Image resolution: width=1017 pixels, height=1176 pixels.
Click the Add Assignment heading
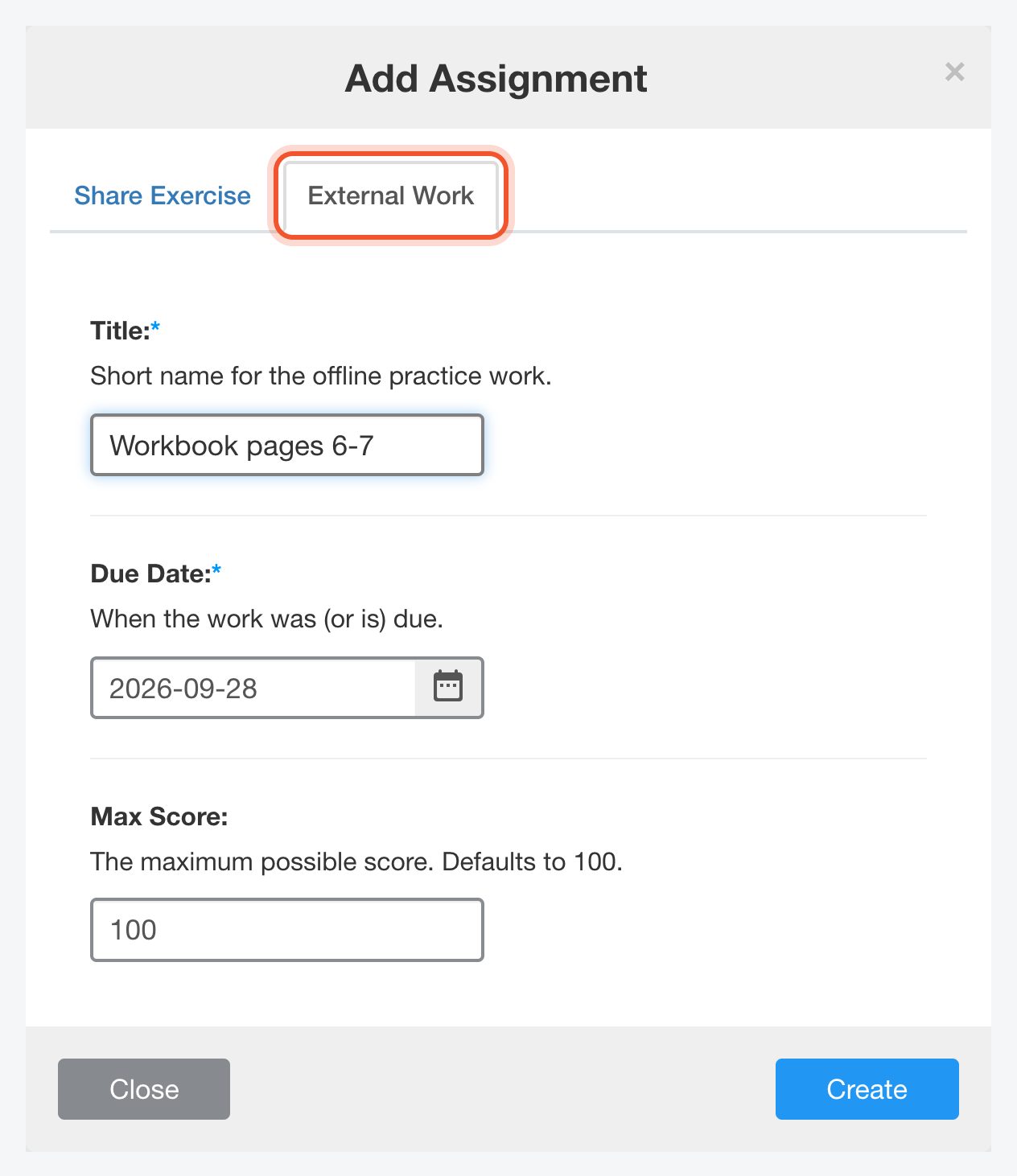(496, 79)
